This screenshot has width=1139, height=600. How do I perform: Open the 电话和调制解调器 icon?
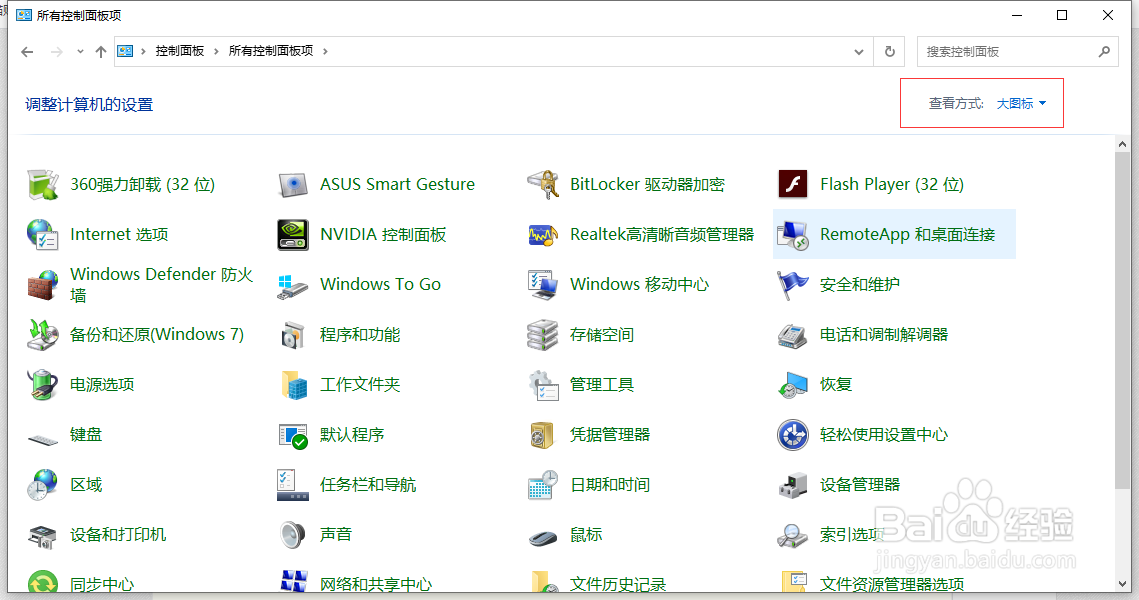point(793,335)
